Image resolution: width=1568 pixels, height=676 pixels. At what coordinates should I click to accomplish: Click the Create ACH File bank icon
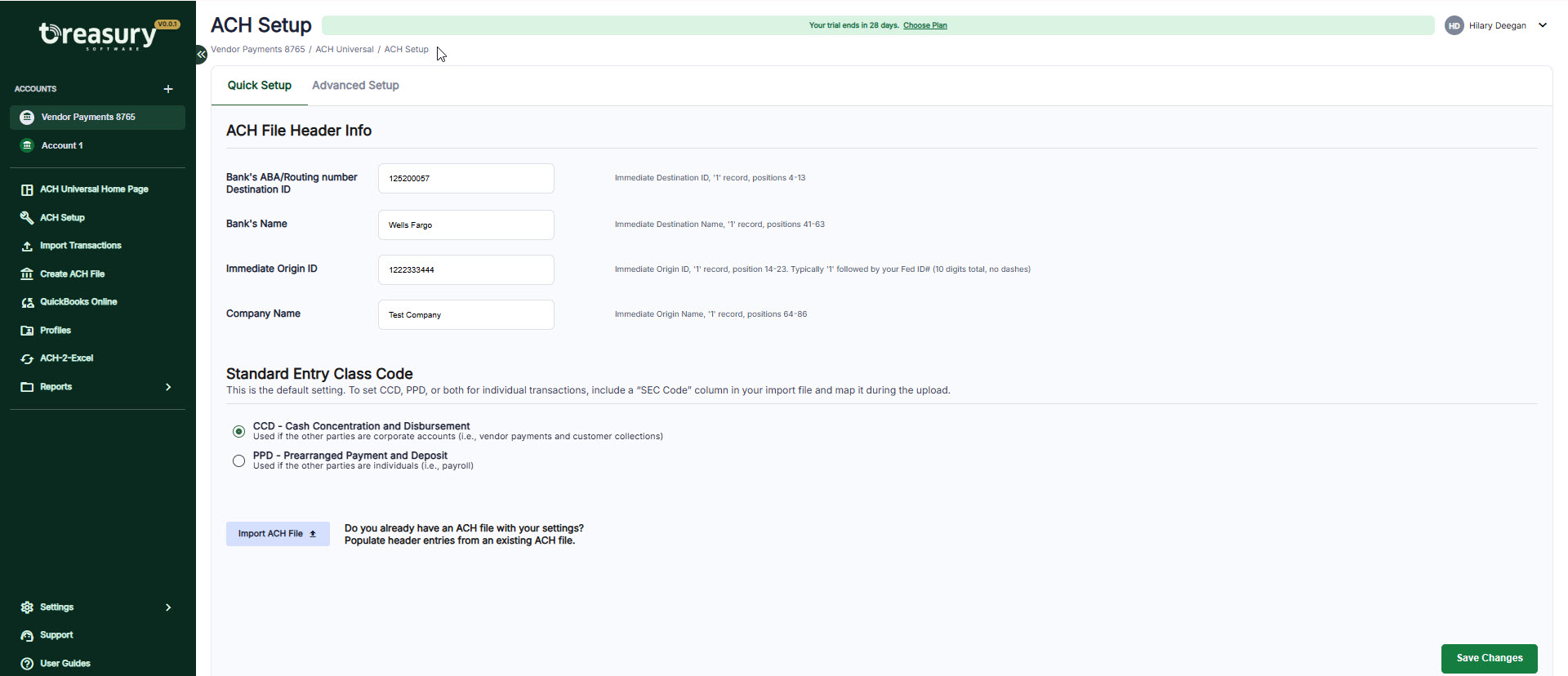pos(27,274)
